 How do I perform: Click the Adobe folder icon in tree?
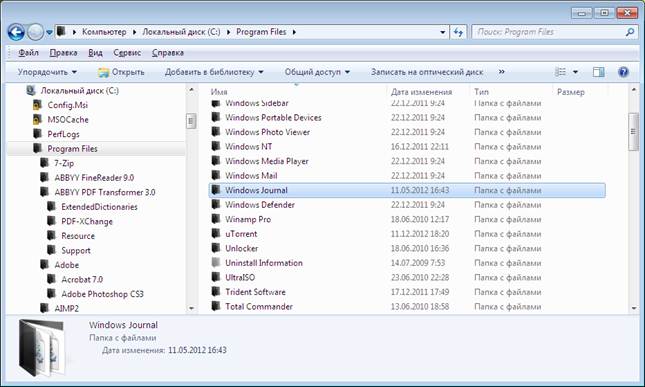click(x=44, y=265)
